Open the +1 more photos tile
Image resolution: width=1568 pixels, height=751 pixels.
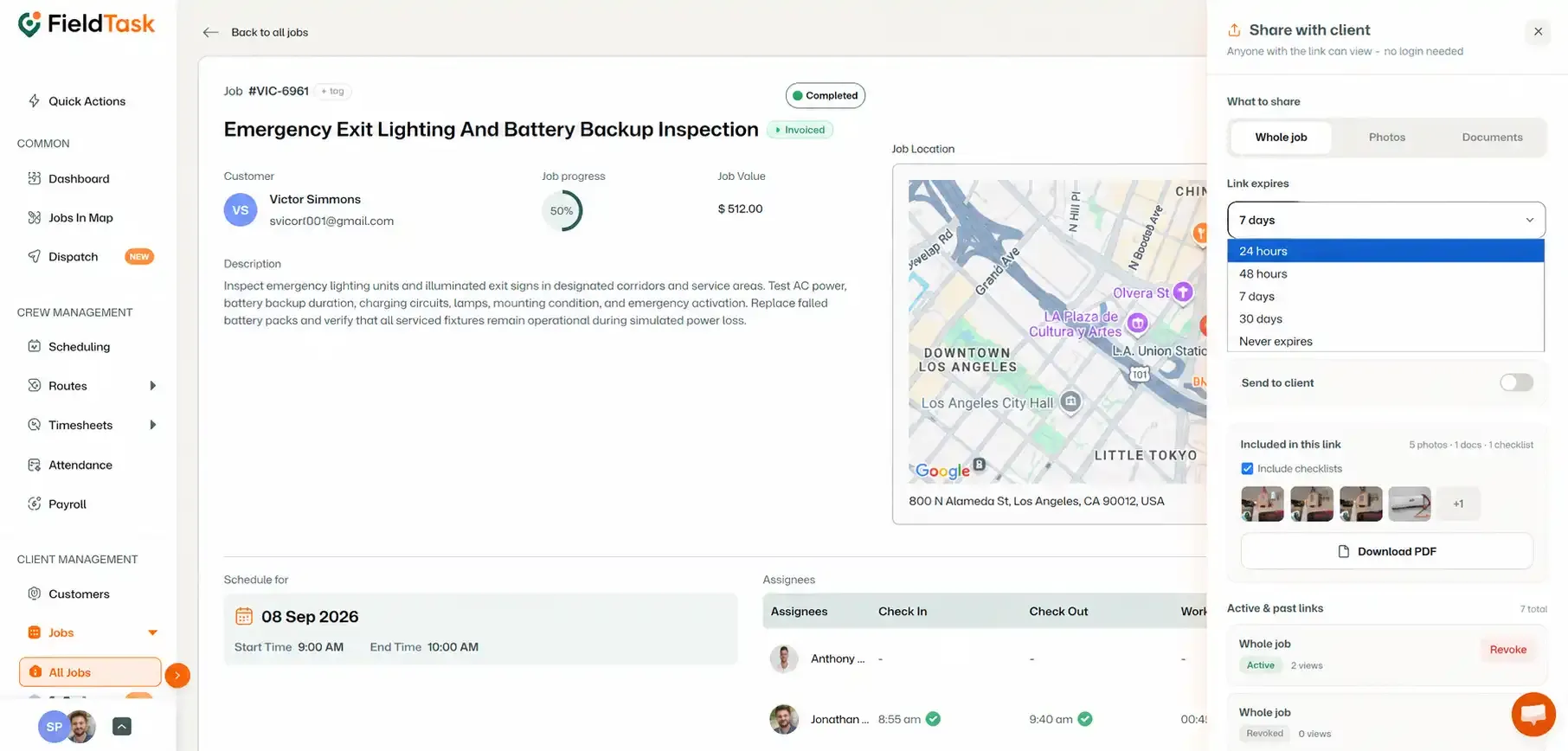[1458, 504]
